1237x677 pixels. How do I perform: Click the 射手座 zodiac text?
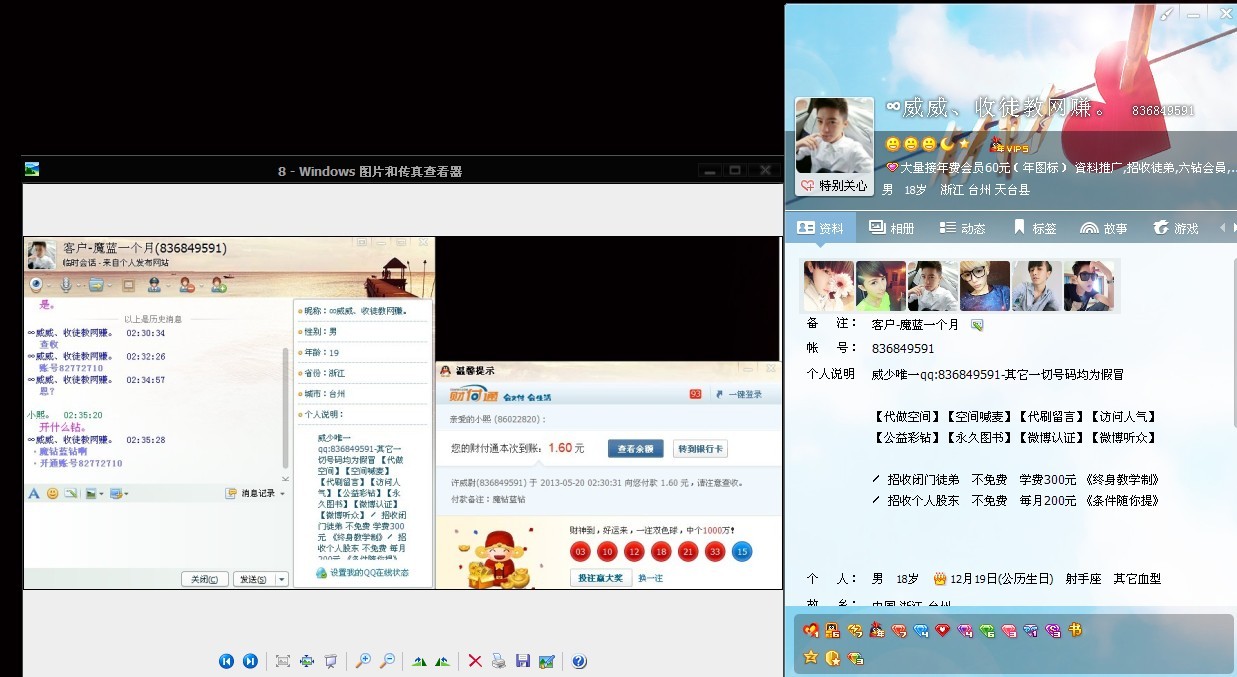pos(1081,579)
